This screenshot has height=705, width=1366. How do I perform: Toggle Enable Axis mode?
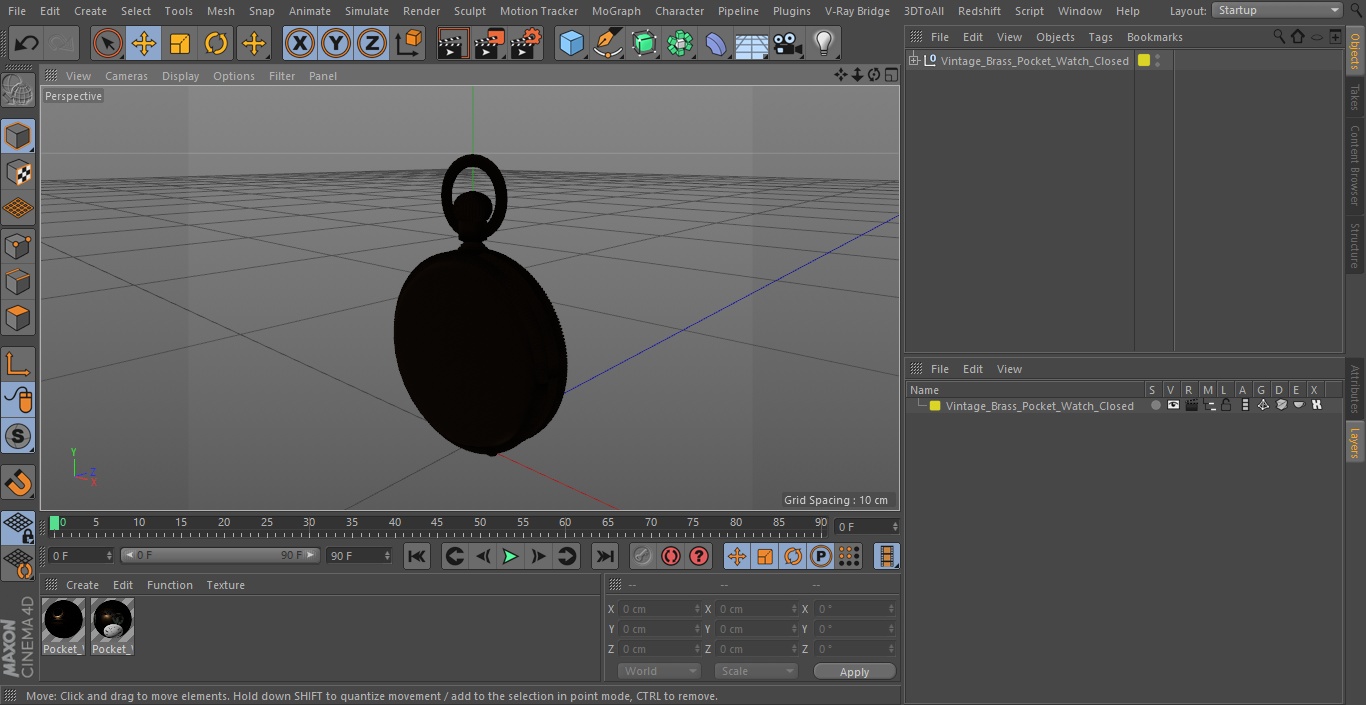coord(18,363)
